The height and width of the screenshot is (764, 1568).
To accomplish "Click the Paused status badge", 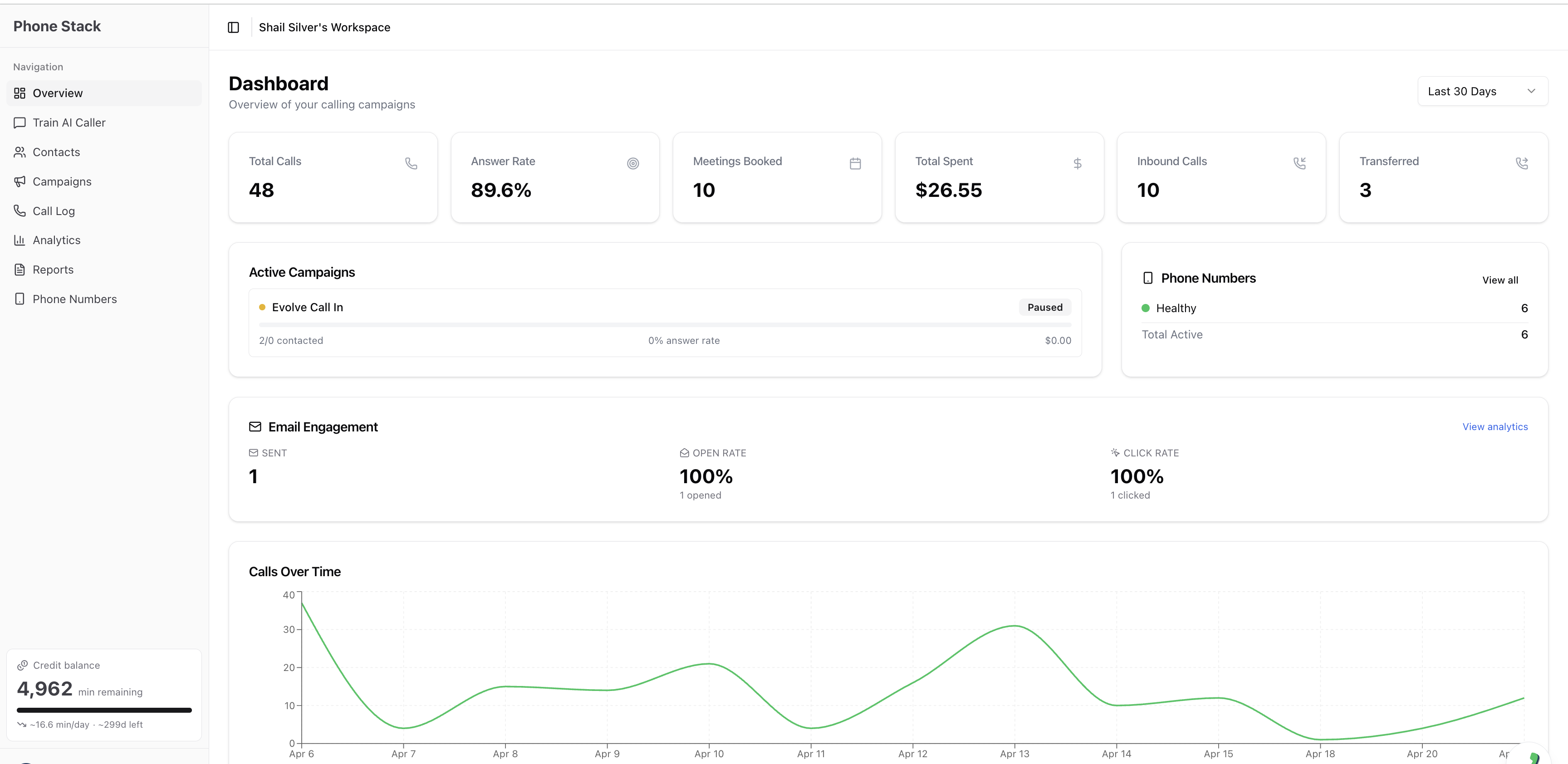I will point(1044,308).
